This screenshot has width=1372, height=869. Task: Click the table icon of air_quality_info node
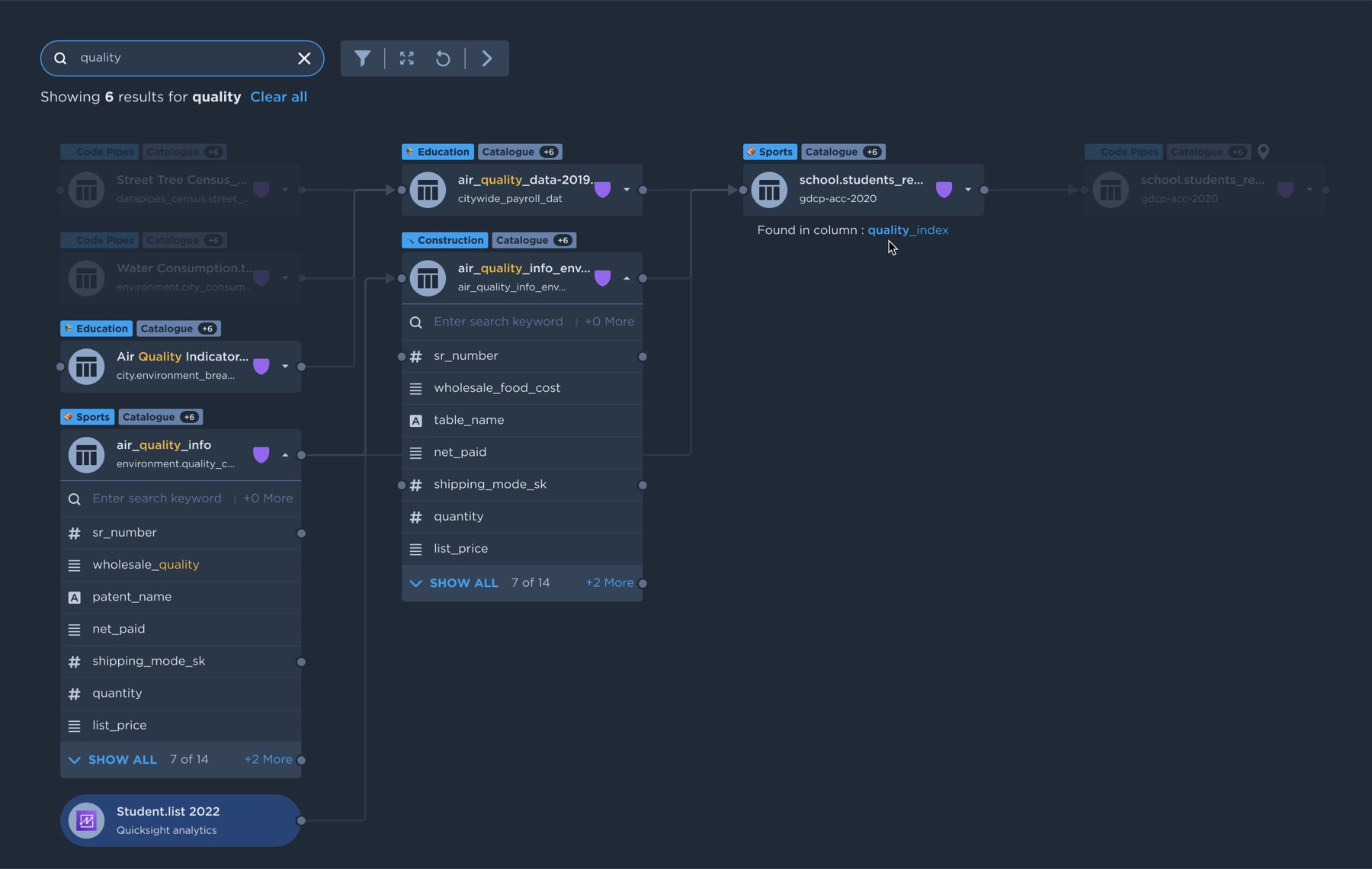coord(86,455)
